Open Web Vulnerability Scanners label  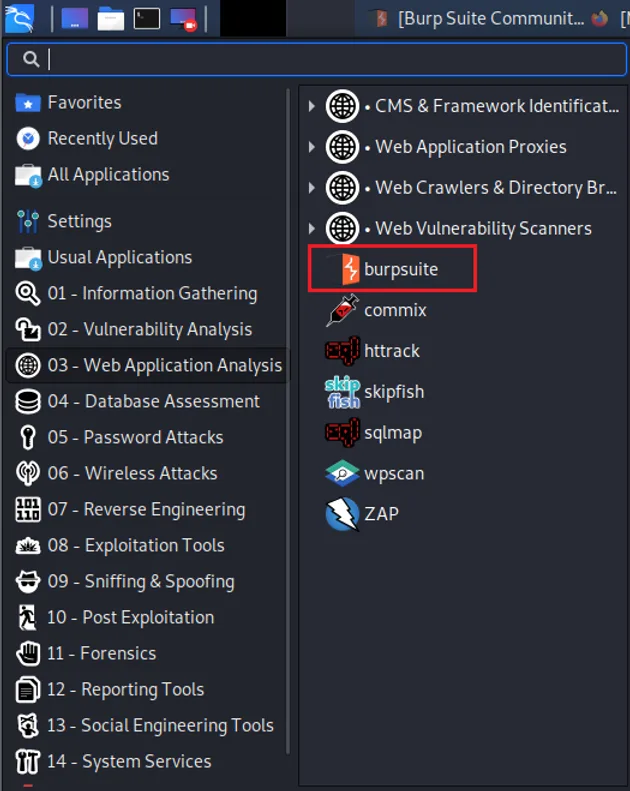[483, 229]
